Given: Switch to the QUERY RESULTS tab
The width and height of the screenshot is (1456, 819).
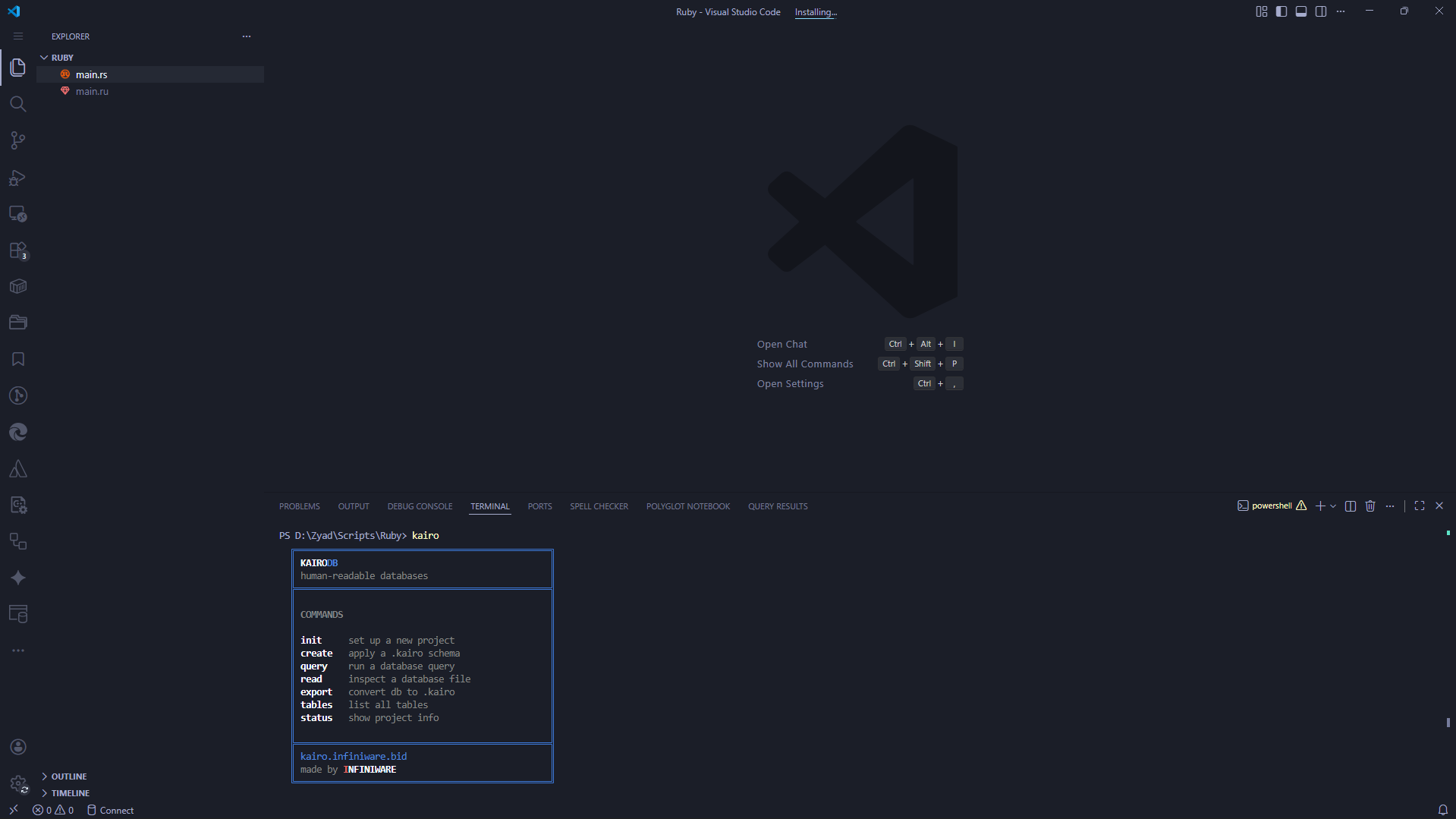Looking at the screenshot, I should click(x=778, y=506).
